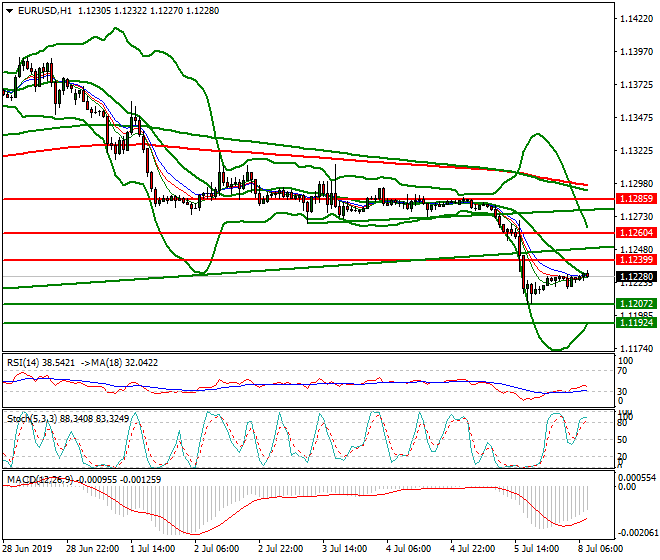Click the 1.13970 price scale value
This screenshot has height=560, width=660.
[x=637, y=52]
